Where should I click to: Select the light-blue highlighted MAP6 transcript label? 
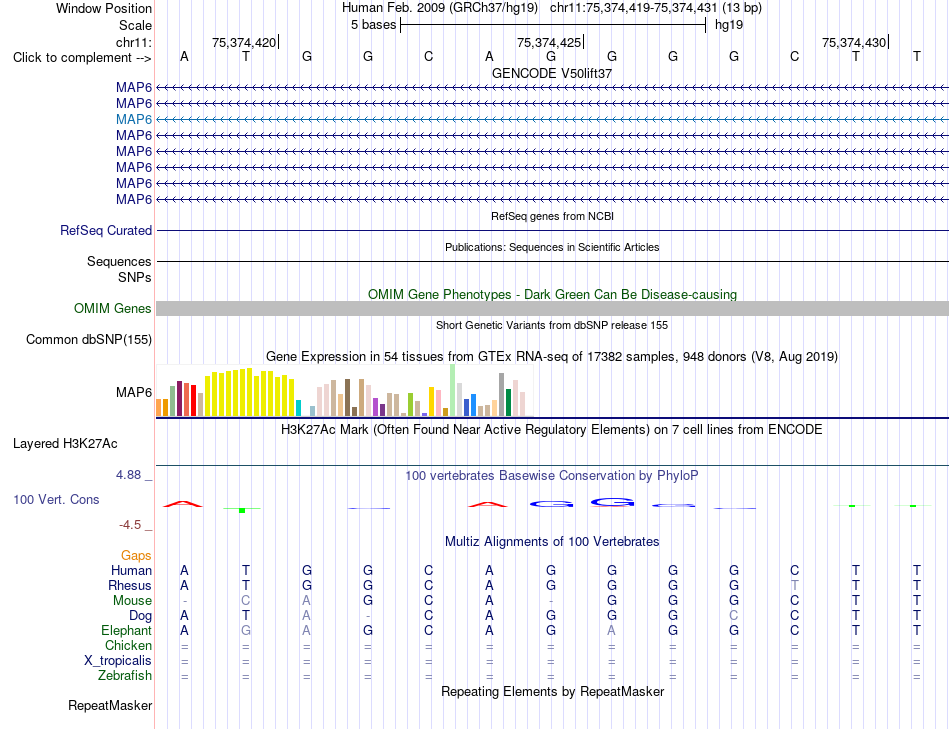(134, 119)
